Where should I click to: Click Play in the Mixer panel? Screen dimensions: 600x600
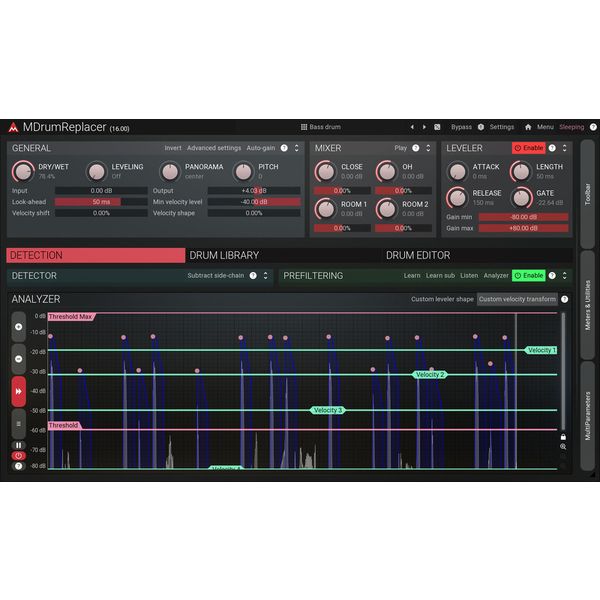(x=401, y=148)
